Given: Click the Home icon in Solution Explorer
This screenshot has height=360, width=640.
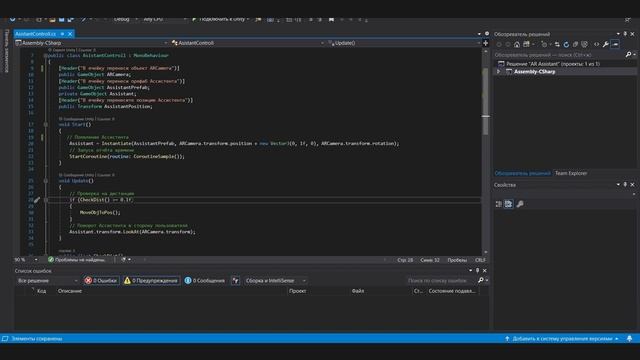Looking at the screenshot, I should (x=517, y=44).
